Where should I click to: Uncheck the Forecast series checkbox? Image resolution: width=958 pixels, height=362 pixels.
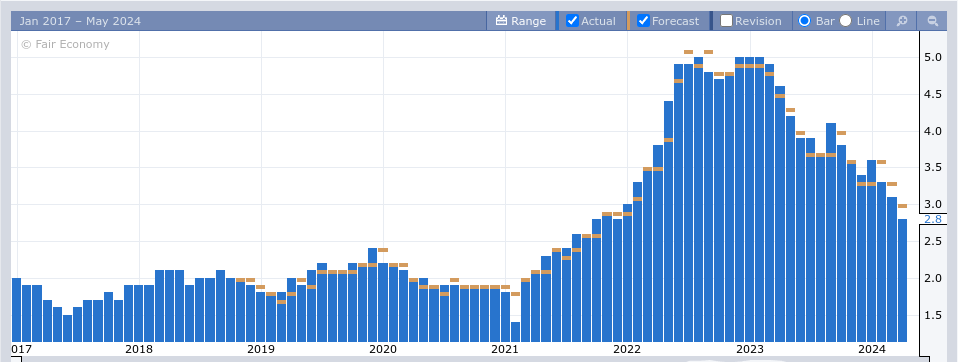[x=643, y=21]
